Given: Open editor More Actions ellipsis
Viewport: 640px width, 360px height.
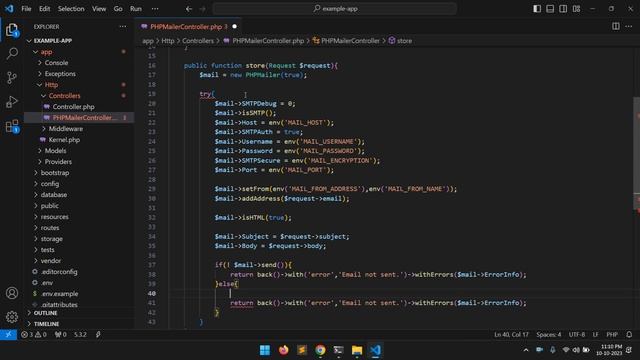Looking at the screenshot, I should [629, 26].
